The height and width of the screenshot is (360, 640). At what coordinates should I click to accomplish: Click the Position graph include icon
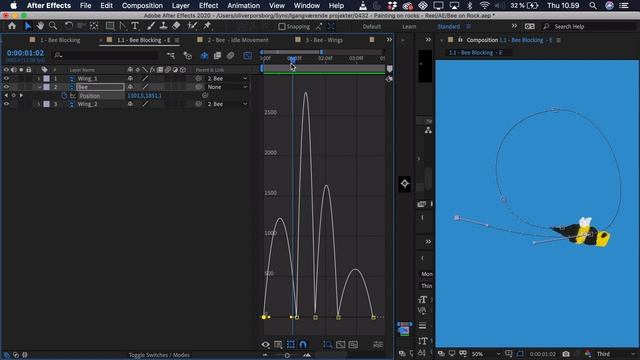click(73, 96)
